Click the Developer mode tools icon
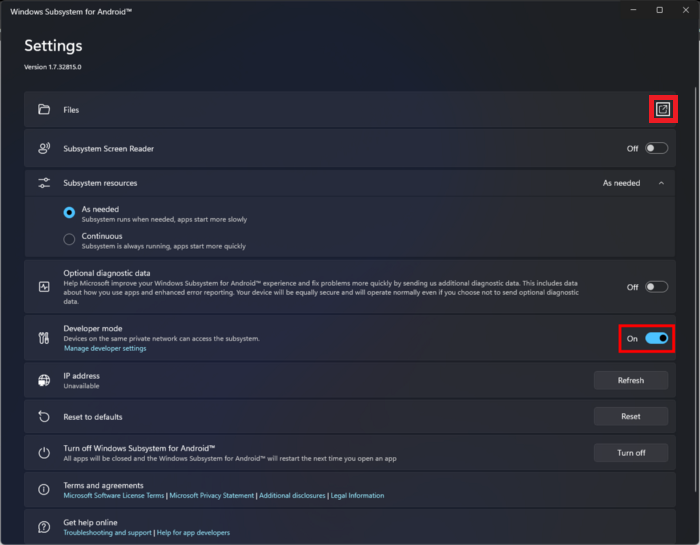Viewport: 700px width, 545px height. click(x=44, y=338)
